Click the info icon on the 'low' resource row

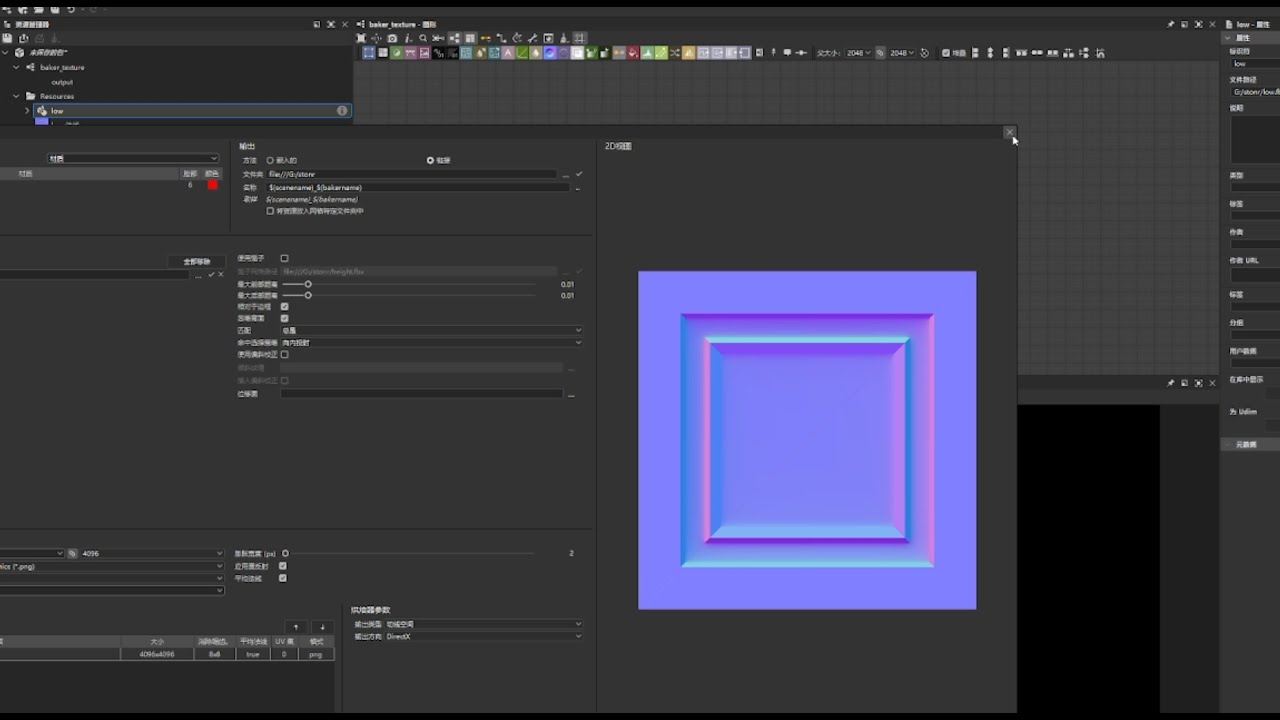[x=342, y=111]
